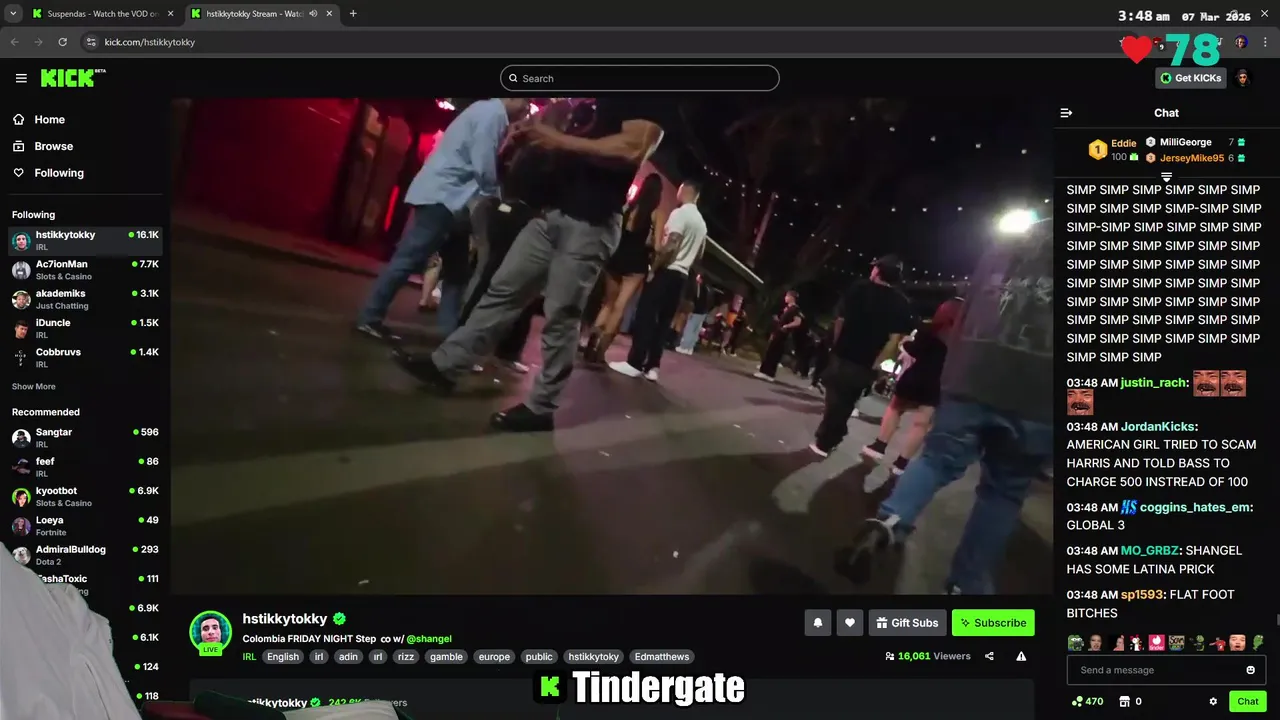Select the europe tag
This screenshot has width=1280, height=720.
(x=494, y=657)
